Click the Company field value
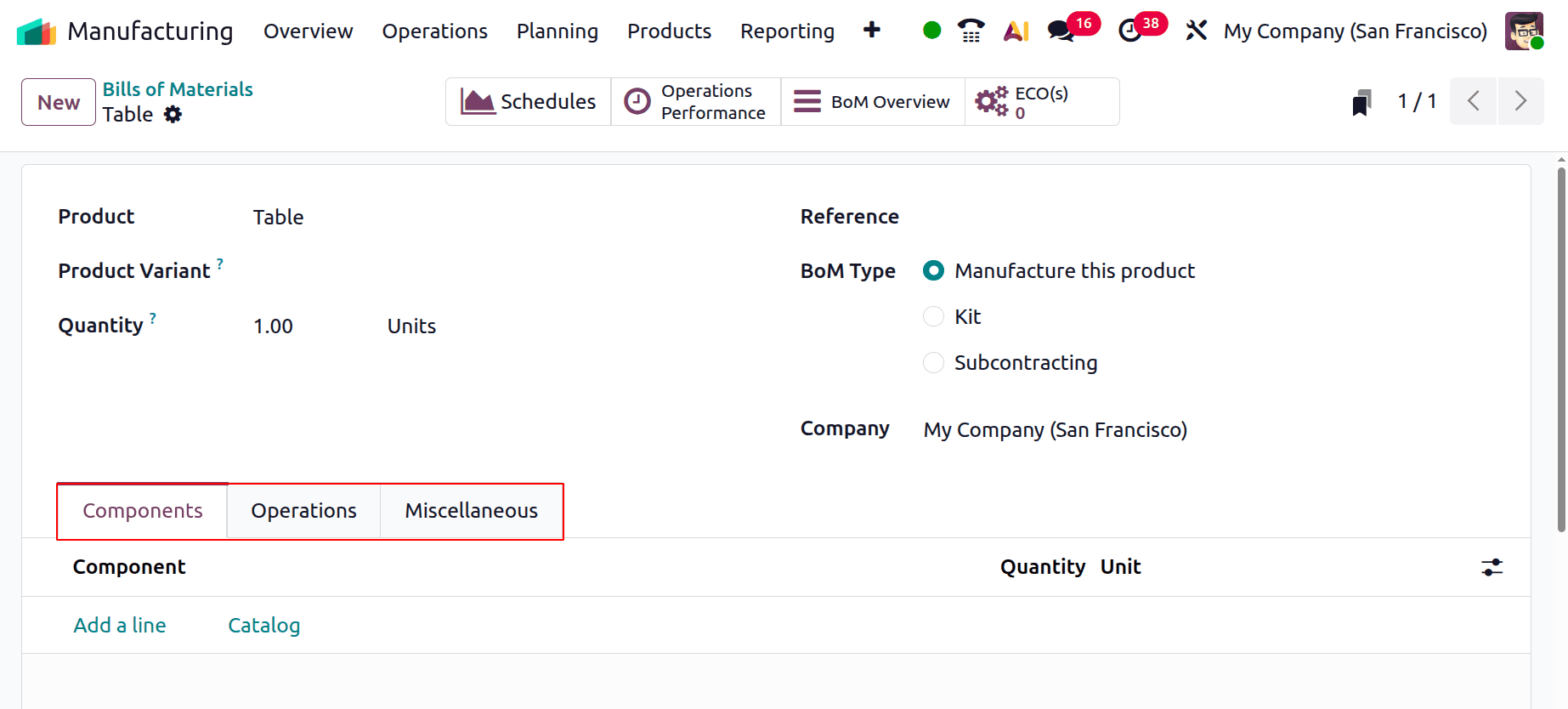The image size is (1568, 709). pos(1056,430)
